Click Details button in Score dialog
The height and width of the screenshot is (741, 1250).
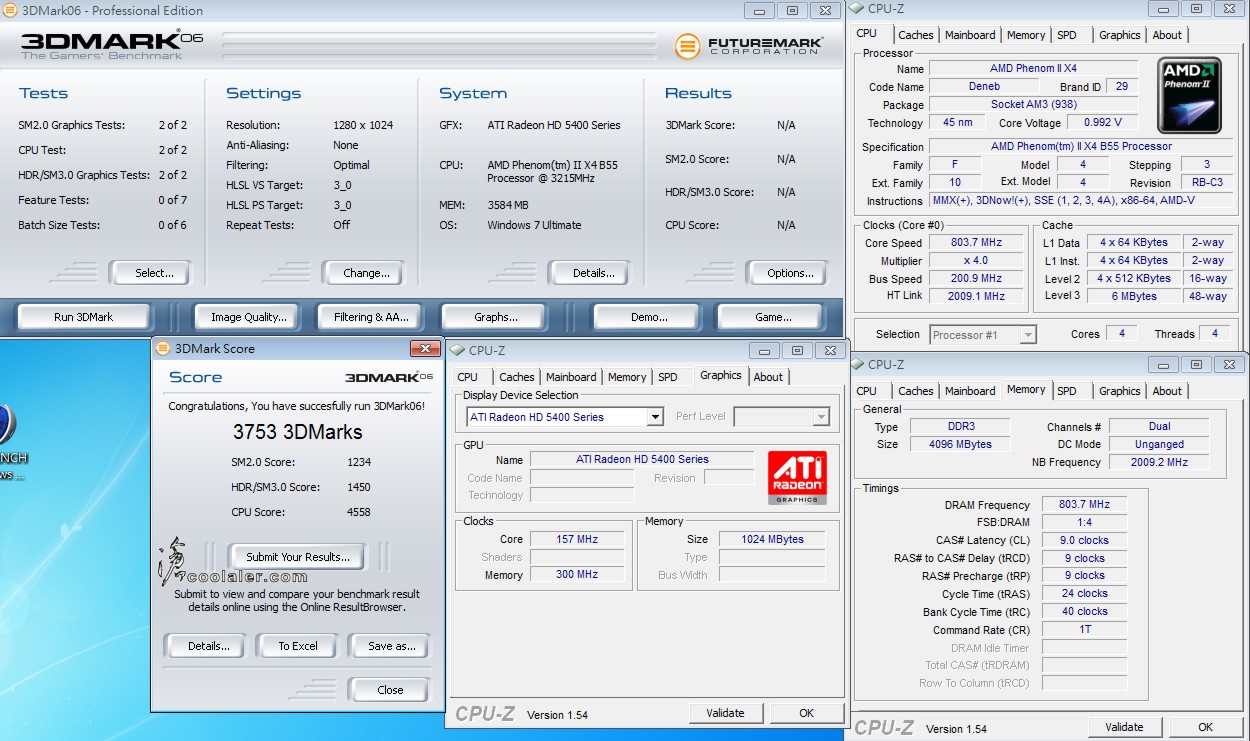209,646
